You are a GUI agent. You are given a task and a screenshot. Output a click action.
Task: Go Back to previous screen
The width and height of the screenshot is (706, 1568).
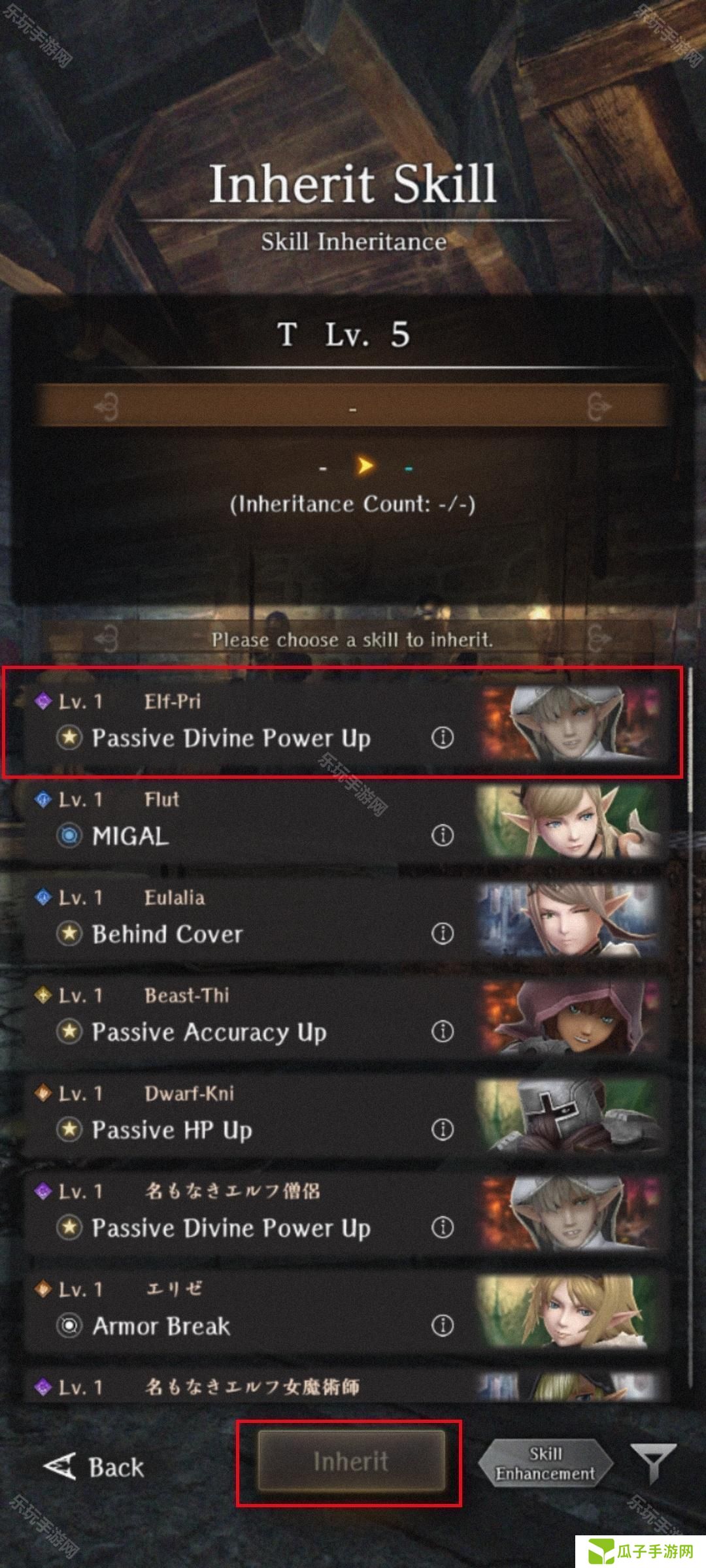(x=93, y=1466)
